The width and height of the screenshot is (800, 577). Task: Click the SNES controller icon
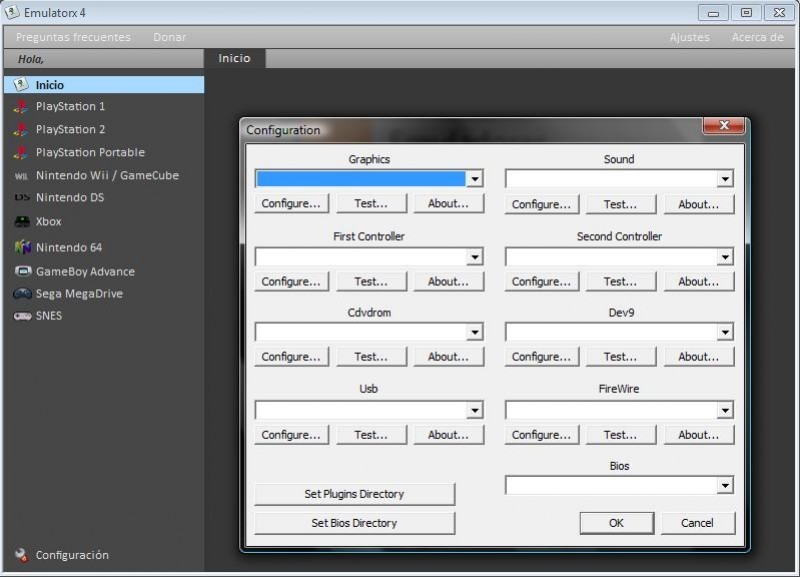tap(22, 316)
